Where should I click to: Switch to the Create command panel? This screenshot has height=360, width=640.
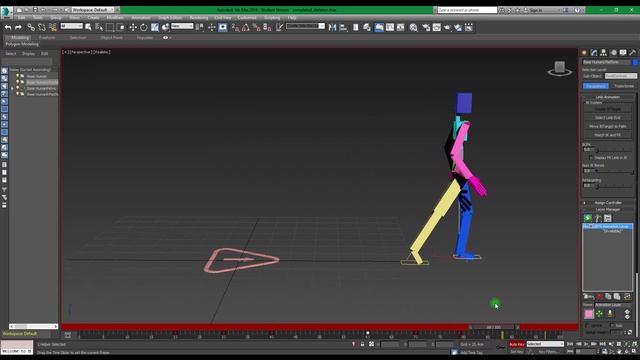tap(584, 53)
